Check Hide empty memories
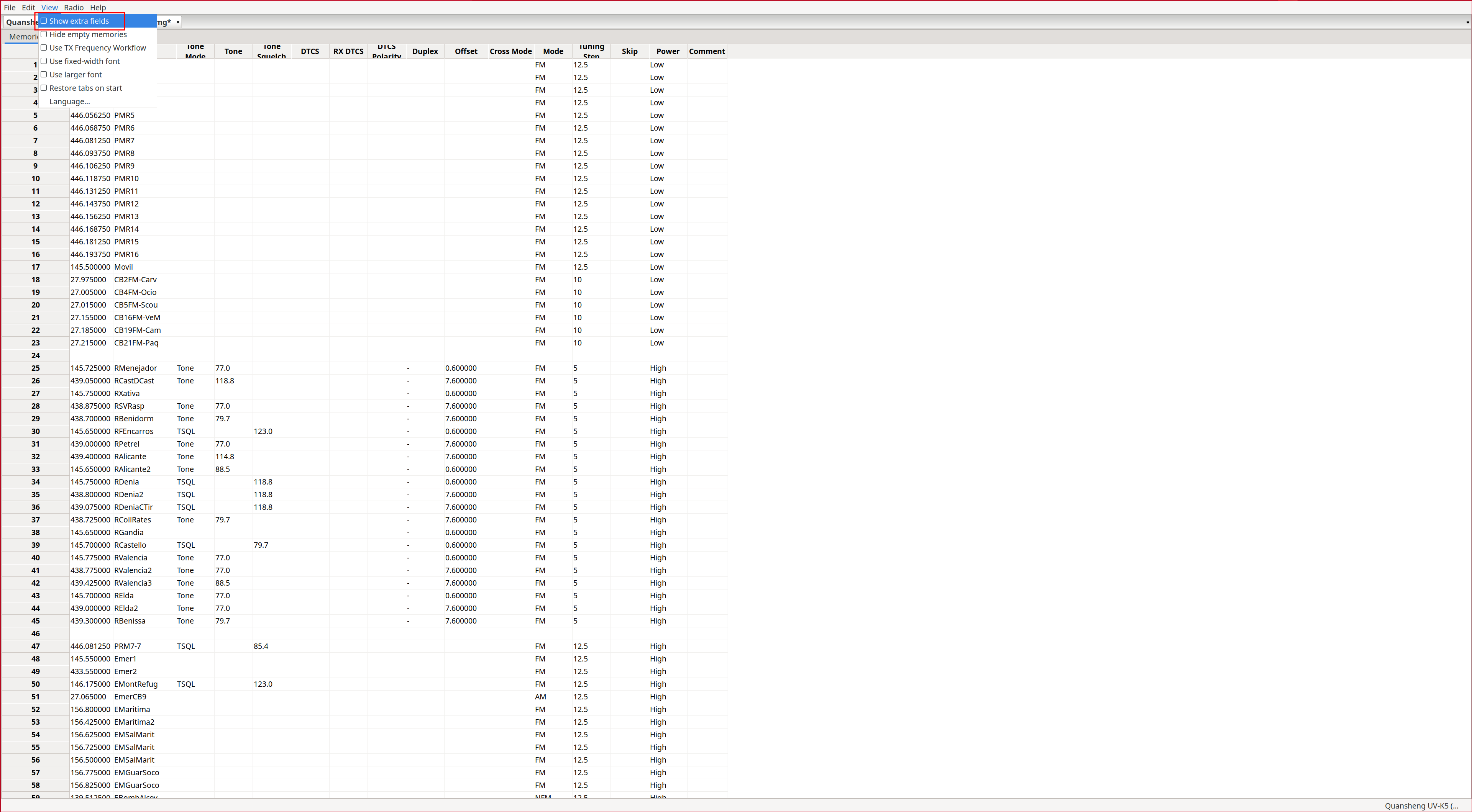This screenshot has height=812, width=1472. tap(87, 35)
